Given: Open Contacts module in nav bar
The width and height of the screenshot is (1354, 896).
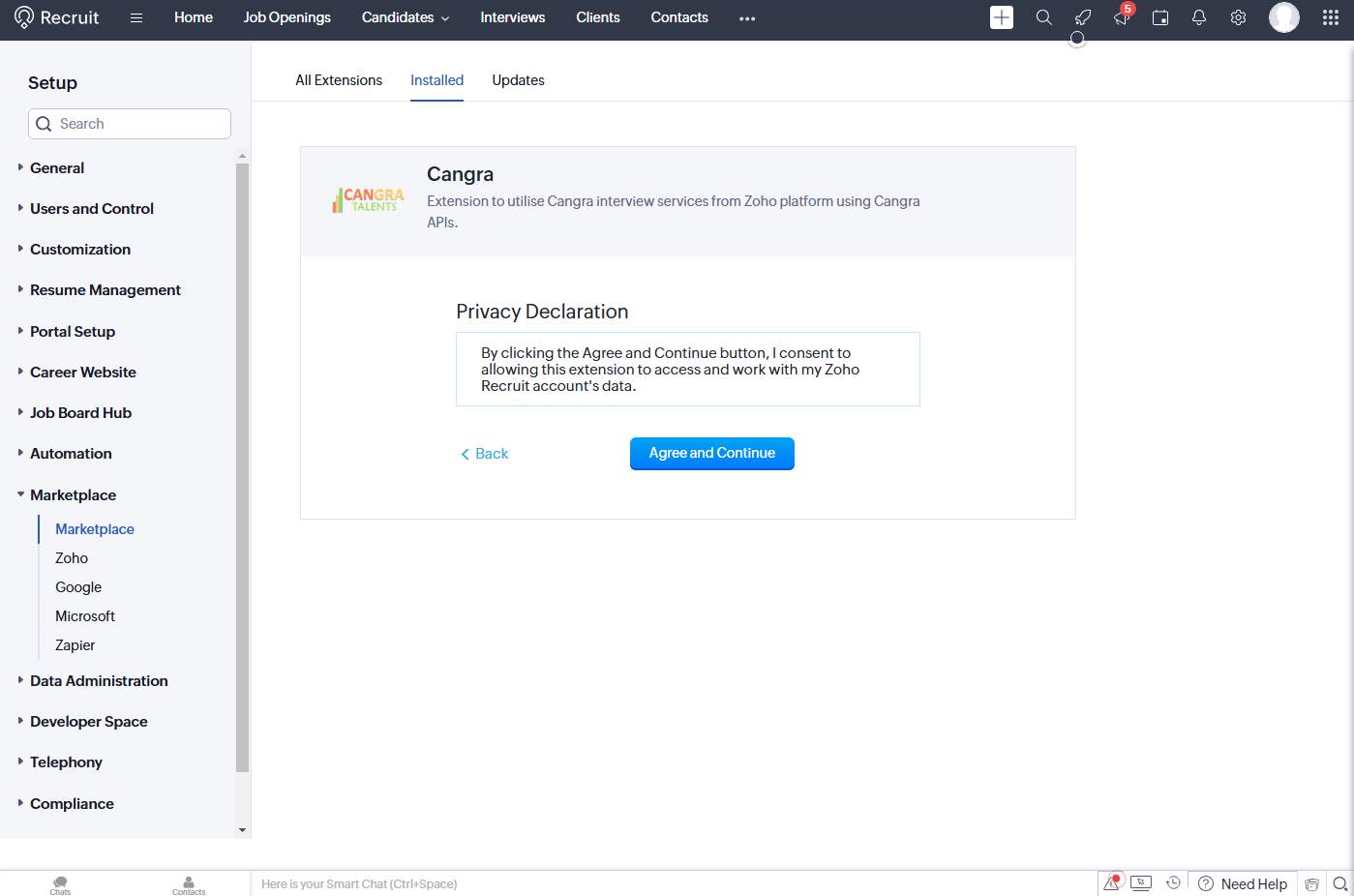Looking at the screenshot, I should pyautogui.click(x=679, y=17).
